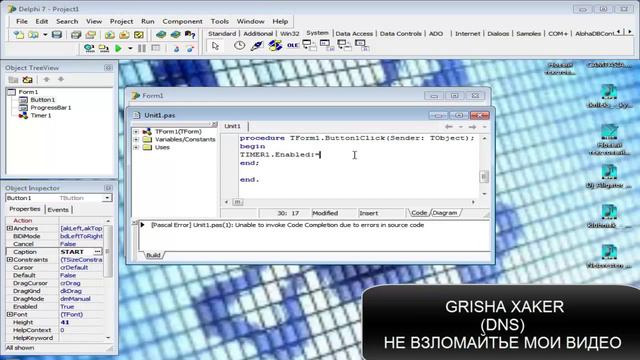Select the OLE container component

click(x=292, y=45)
